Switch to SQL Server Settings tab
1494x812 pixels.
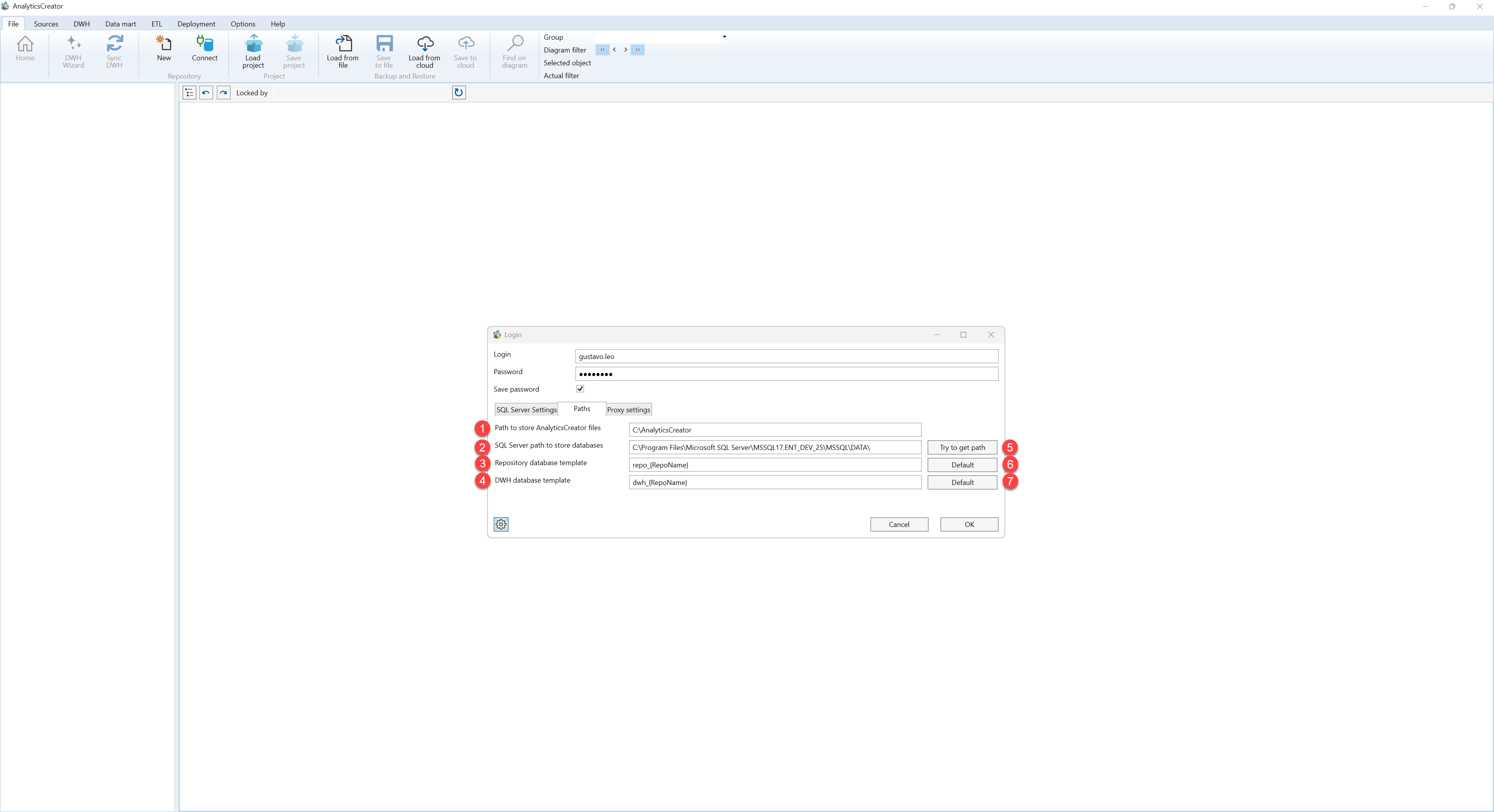pyautogui.click(x=526, y=410)
